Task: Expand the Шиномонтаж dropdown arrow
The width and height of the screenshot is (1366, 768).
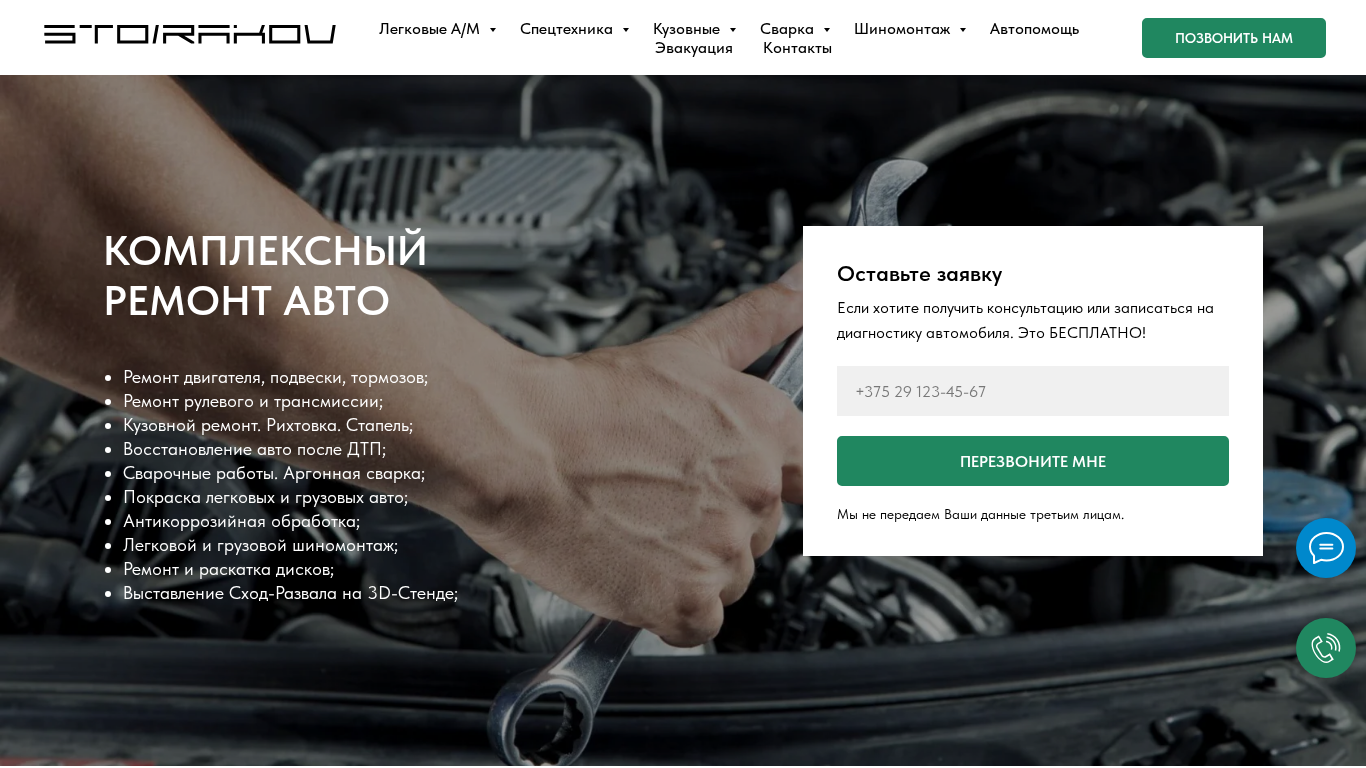Action: coord(963,30)
